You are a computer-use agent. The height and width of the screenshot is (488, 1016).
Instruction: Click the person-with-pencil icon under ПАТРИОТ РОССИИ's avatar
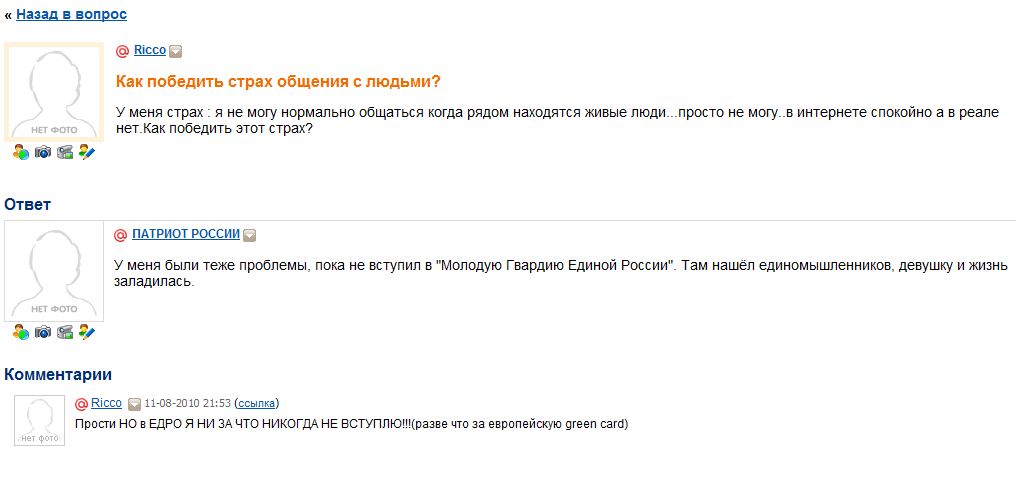coord(87,332)
